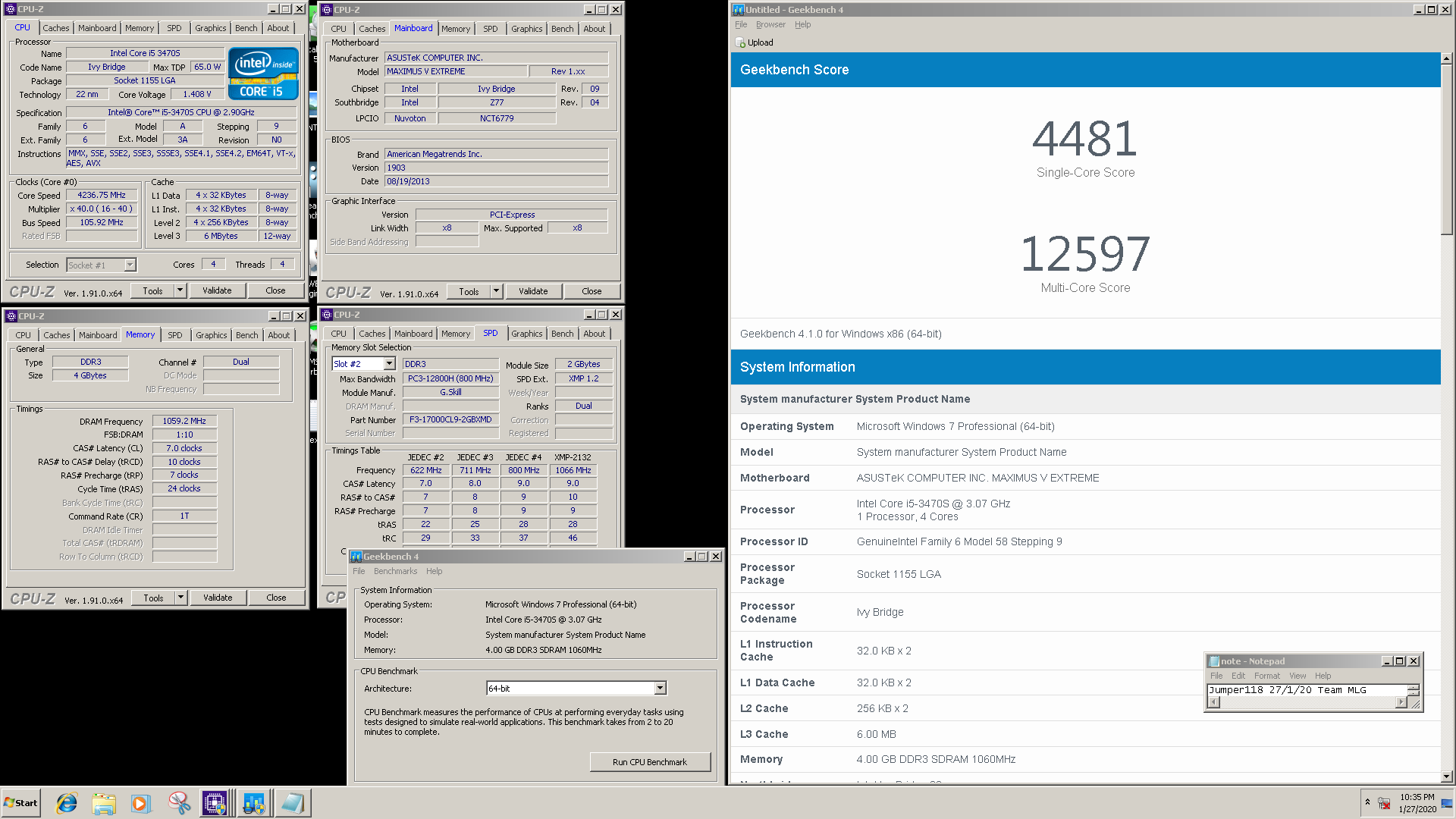1456x819 pixels.
Task: Launch Windows Media Player from taskbar
Action: tap(141, 803)
